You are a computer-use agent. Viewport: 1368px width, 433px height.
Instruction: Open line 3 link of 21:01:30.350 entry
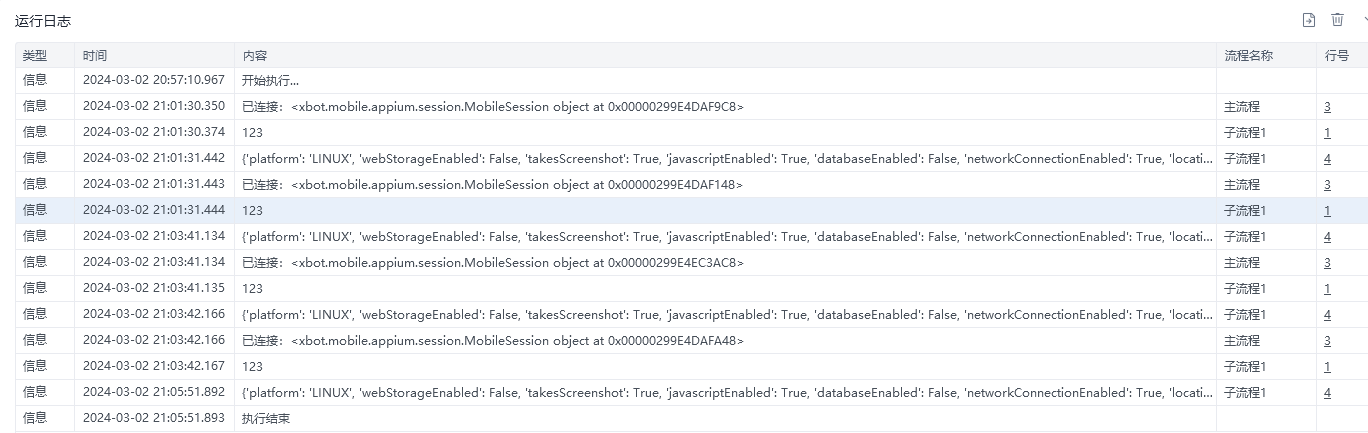click(1327, 107)
